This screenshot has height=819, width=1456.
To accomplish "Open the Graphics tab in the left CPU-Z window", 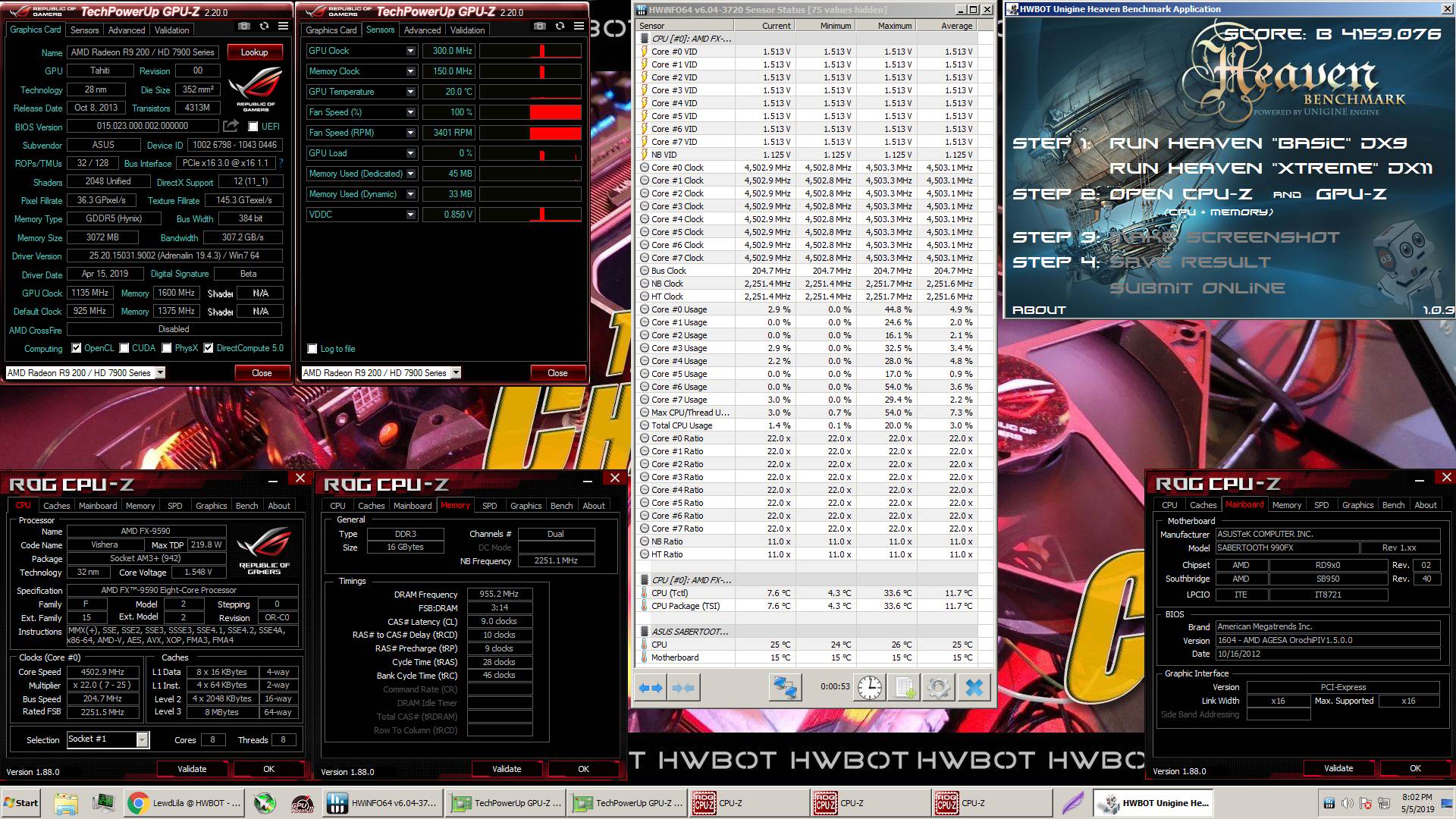I will coord(211,505).
